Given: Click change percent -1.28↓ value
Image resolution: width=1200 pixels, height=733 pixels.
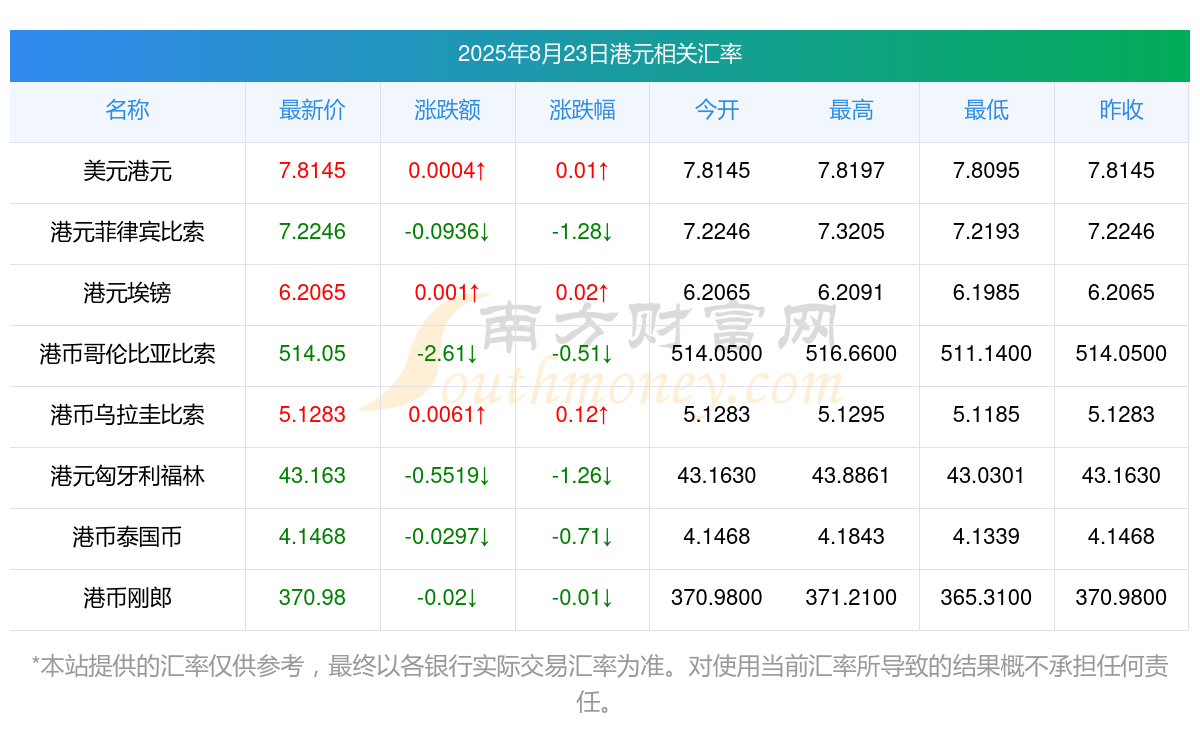Looking at the screenshot, I should coord(582,232).
